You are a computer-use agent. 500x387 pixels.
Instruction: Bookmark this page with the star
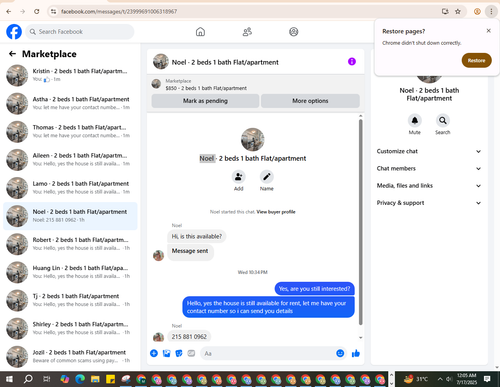click(x=458, y=11)
